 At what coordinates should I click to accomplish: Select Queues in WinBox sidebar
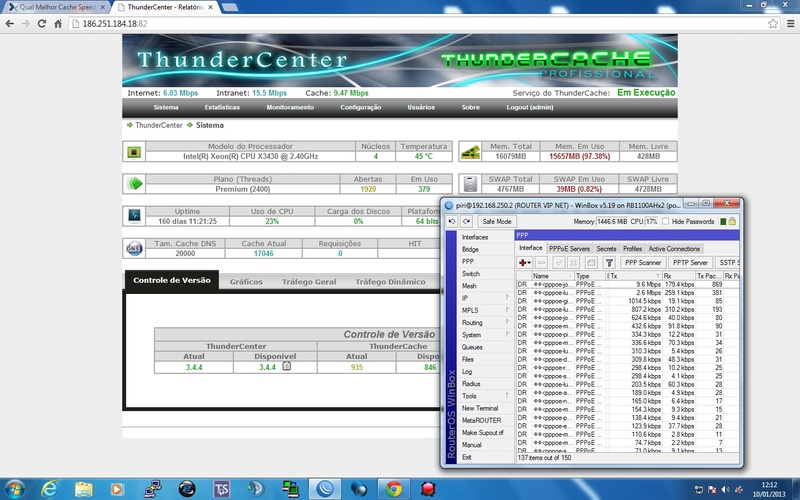[472, 347]
